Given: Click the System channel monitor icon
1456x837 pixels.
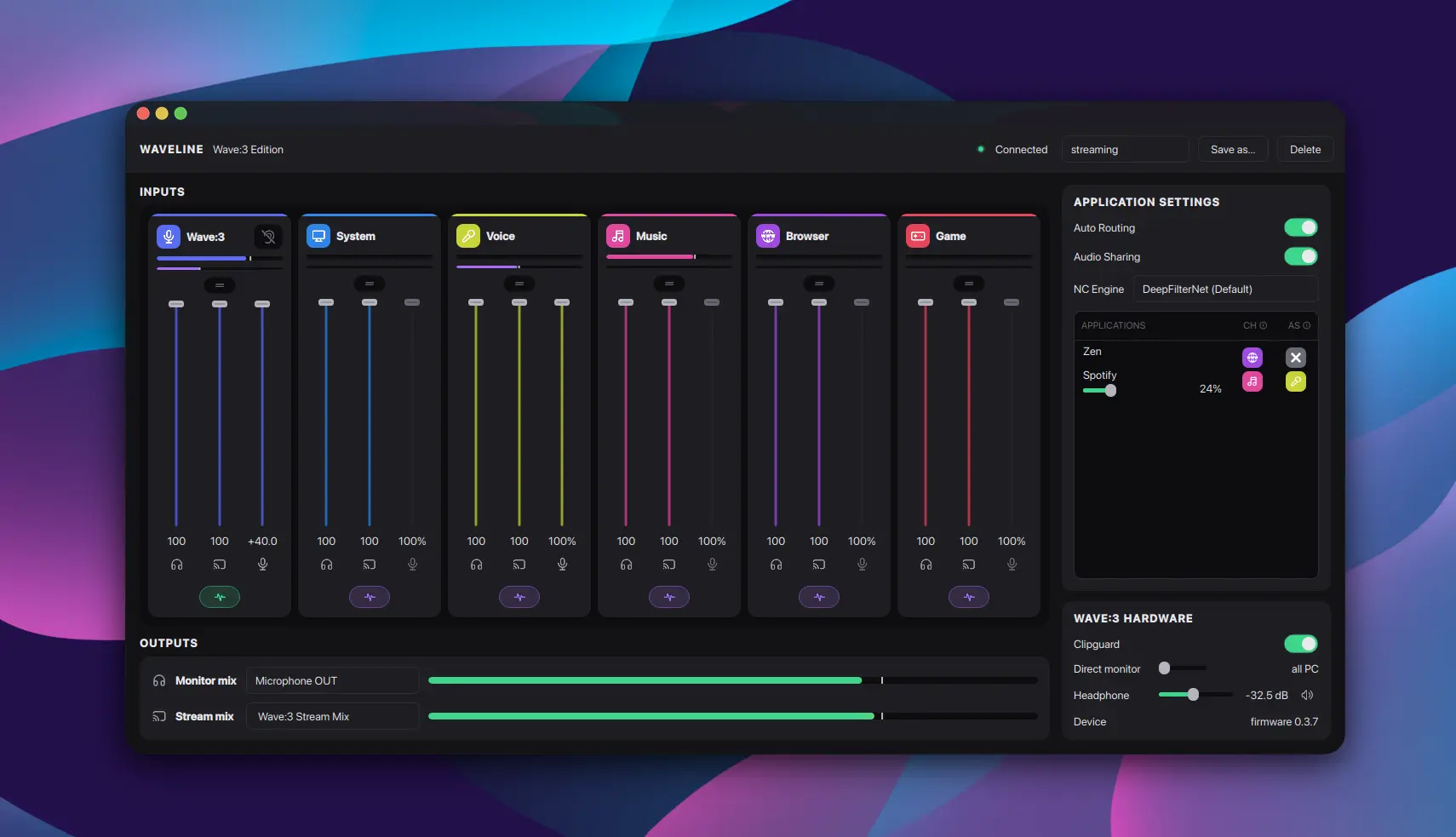Looking at the screenshot, I should coord(318,236).
